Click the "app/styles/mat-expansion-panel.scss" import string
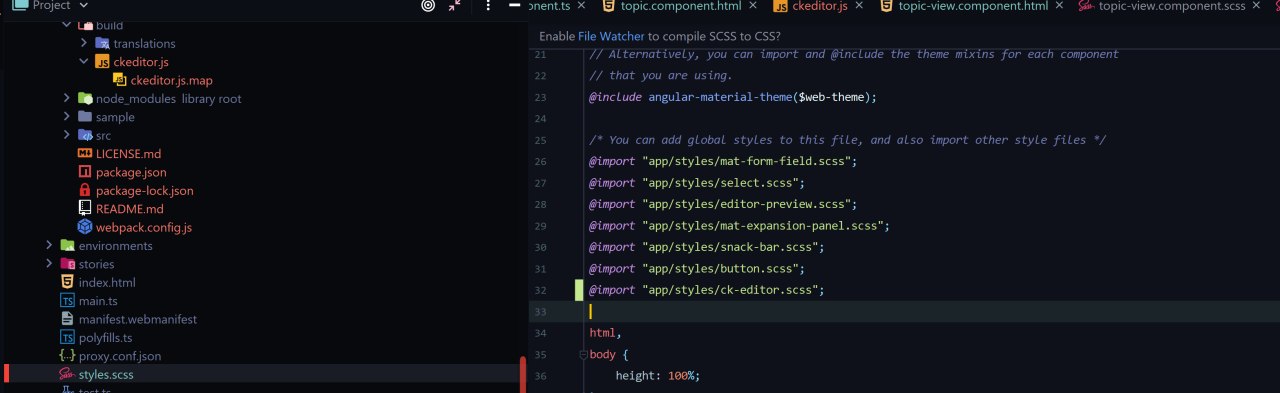 [x=763, y=226]
